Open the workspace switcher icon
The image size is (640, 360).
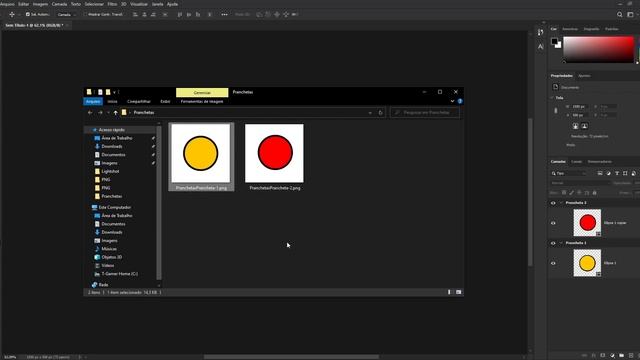tap(630, 14)
